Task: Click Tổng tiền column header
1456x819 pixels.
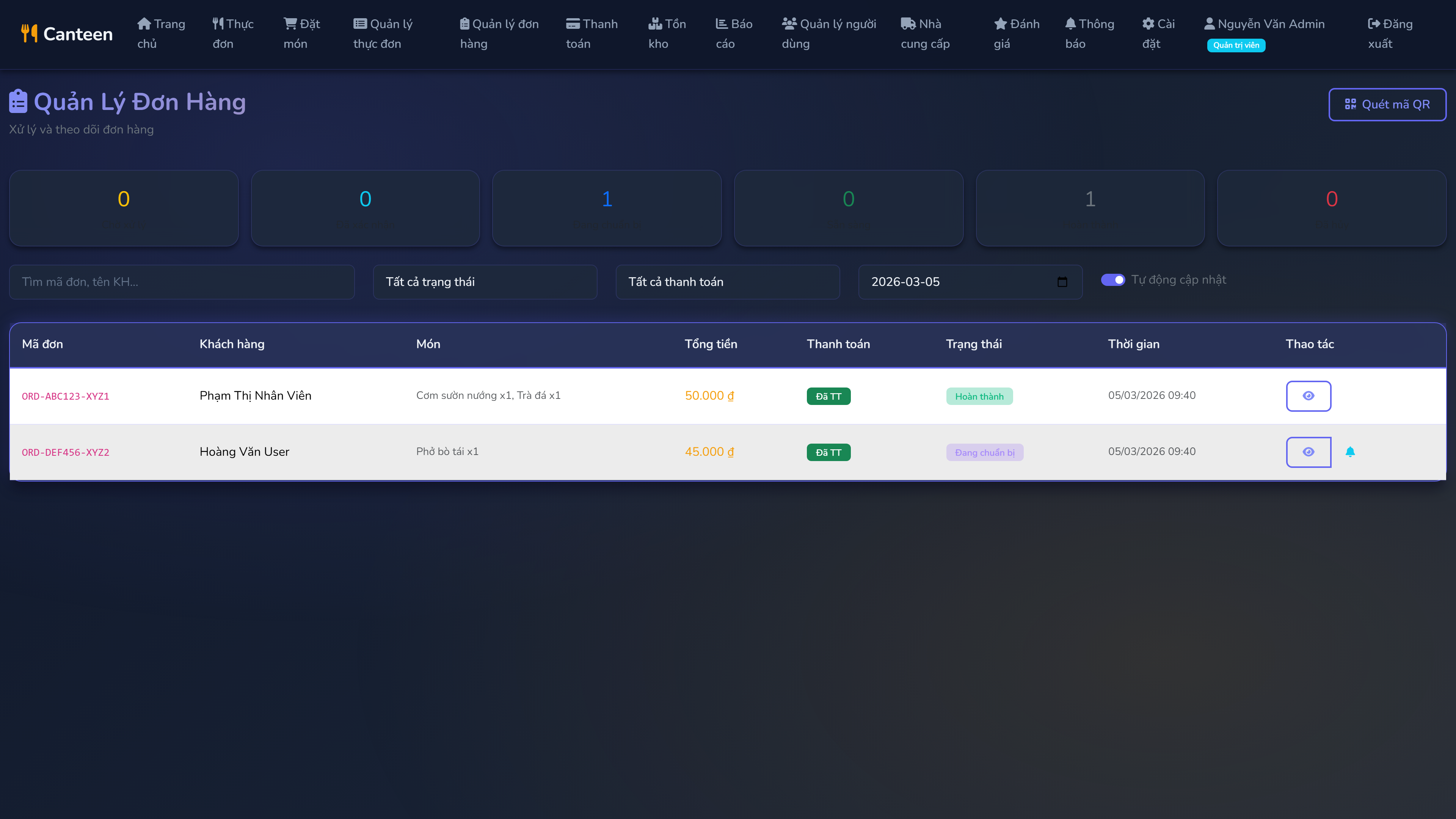Action: click(711, 344)
